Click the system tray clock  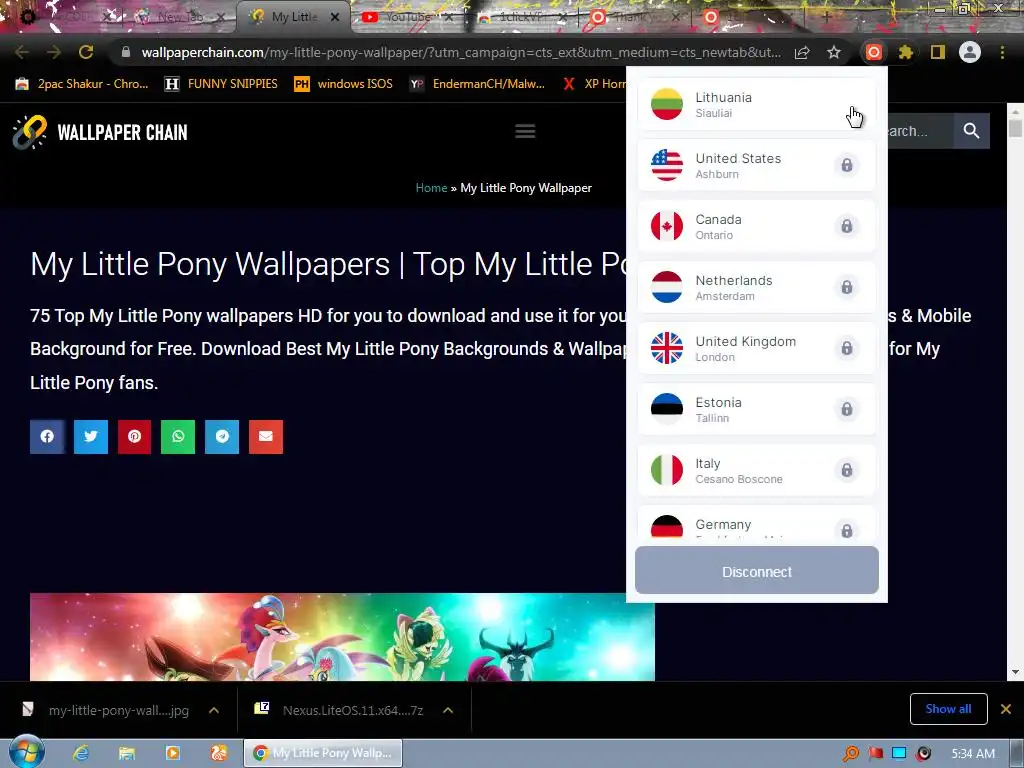point(973,754)
